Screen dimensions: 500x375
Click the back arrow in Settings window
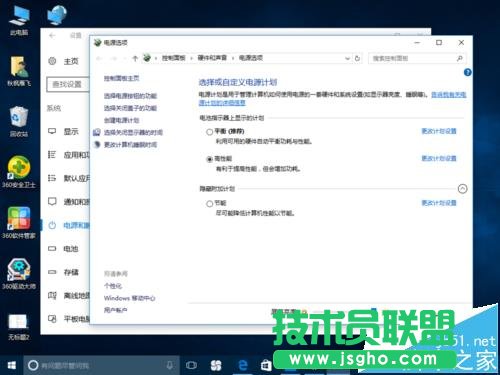coord(52,35)
